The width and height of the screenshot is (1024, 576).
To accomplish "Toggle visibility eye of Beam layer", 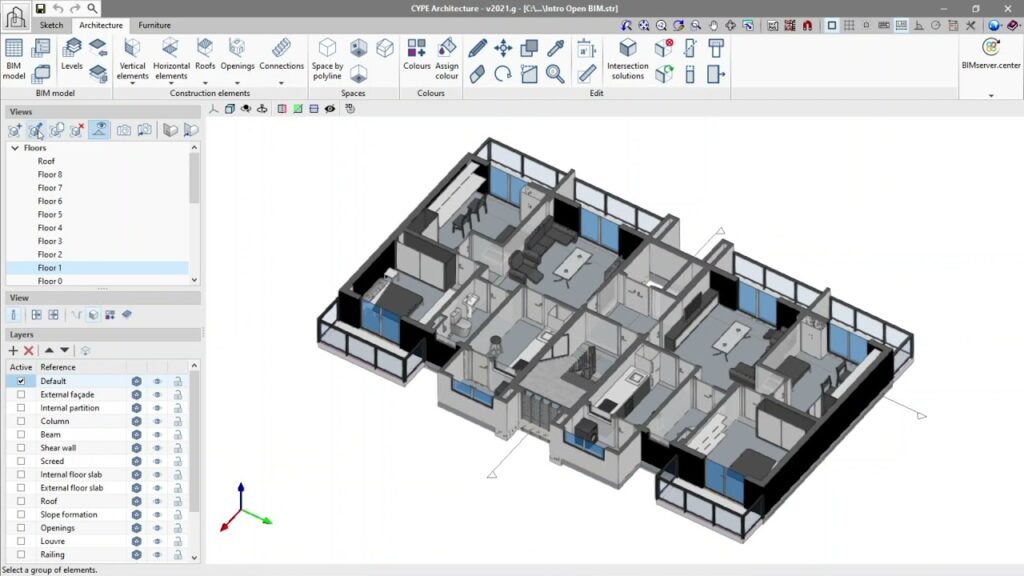I will pyautogui.click(x=157, y=435).
